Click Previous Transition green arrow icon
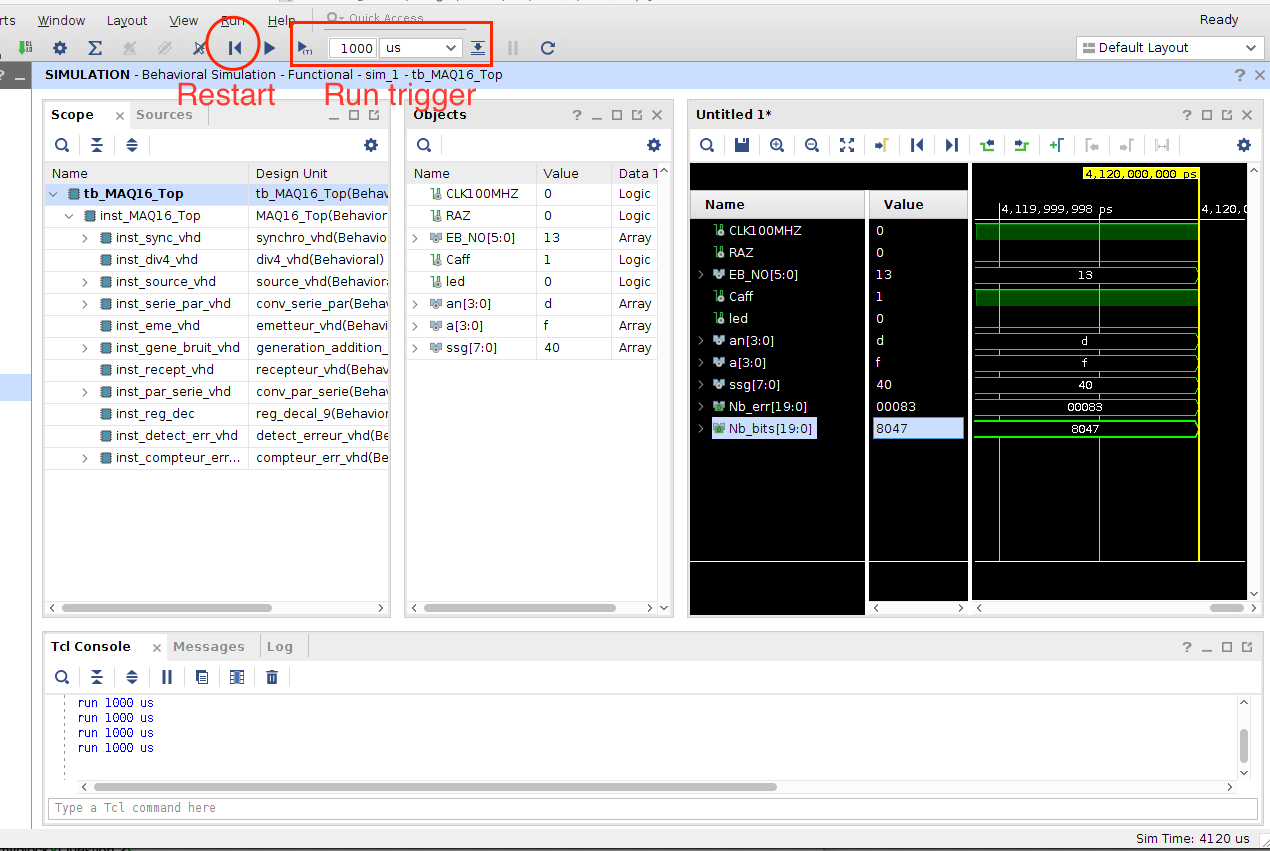1270x851 pixels. [987, 145]
